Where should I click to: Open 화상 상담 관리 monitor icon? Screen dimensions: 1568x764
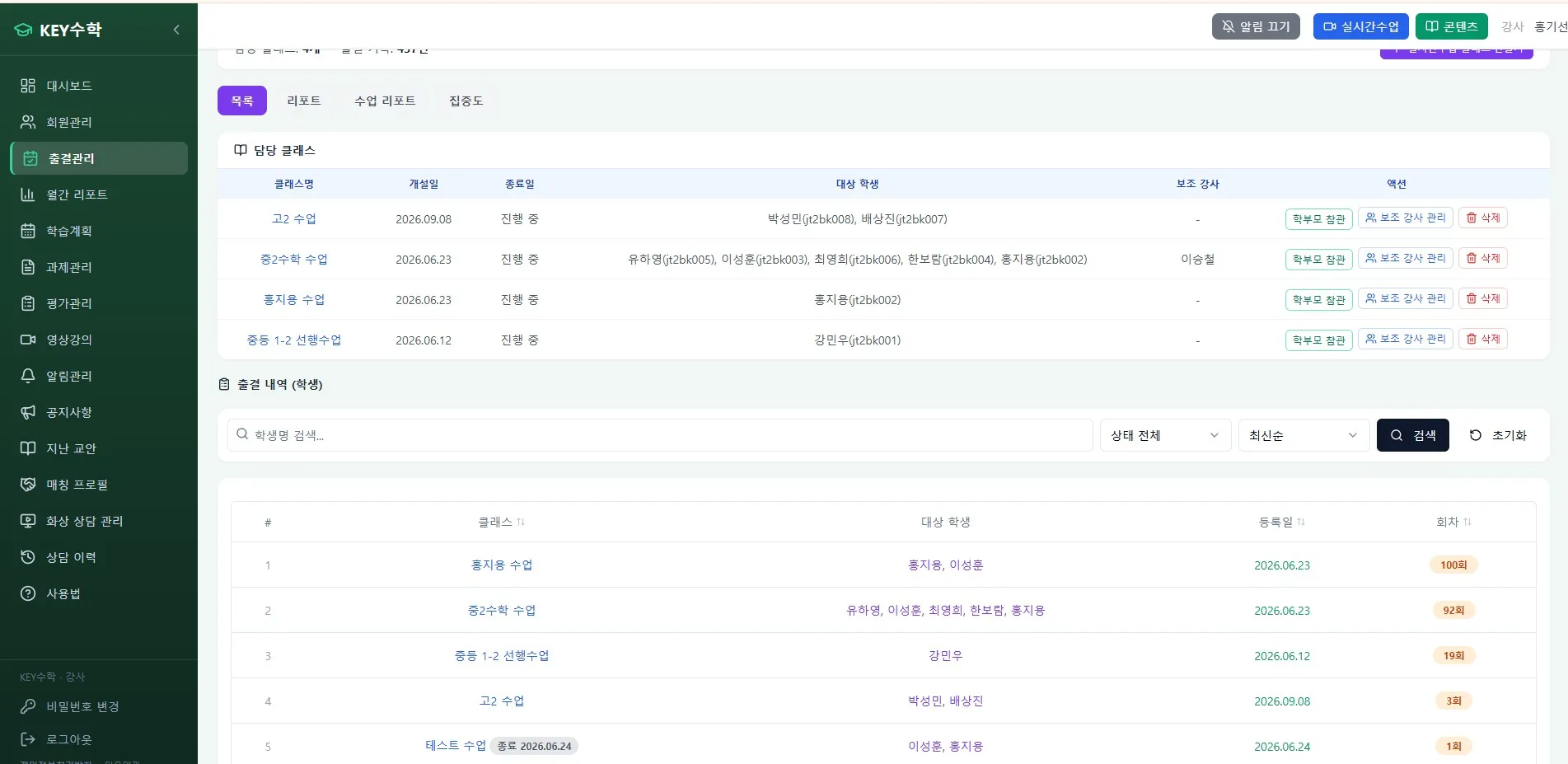(28, 521)
